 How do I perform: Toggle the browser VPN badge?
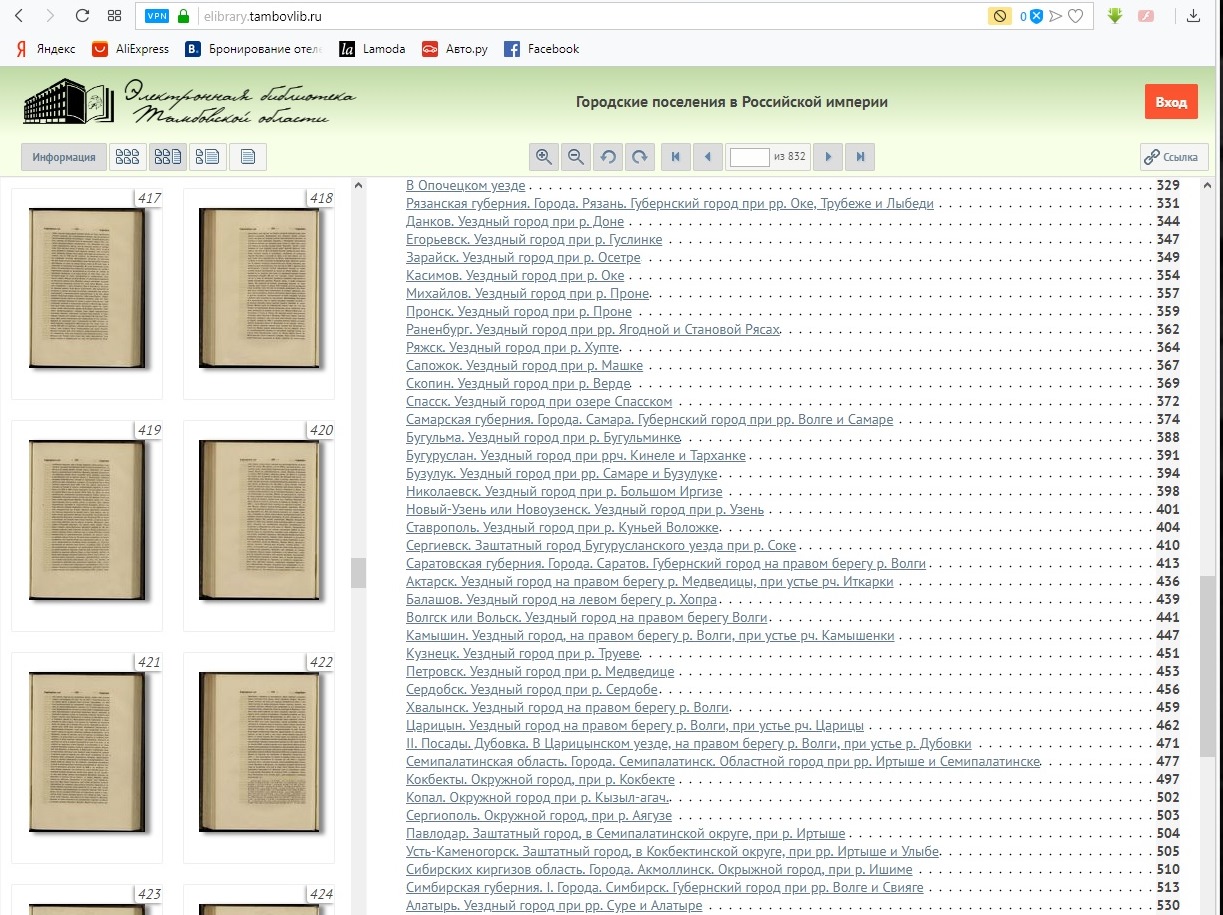pos(157,16)
